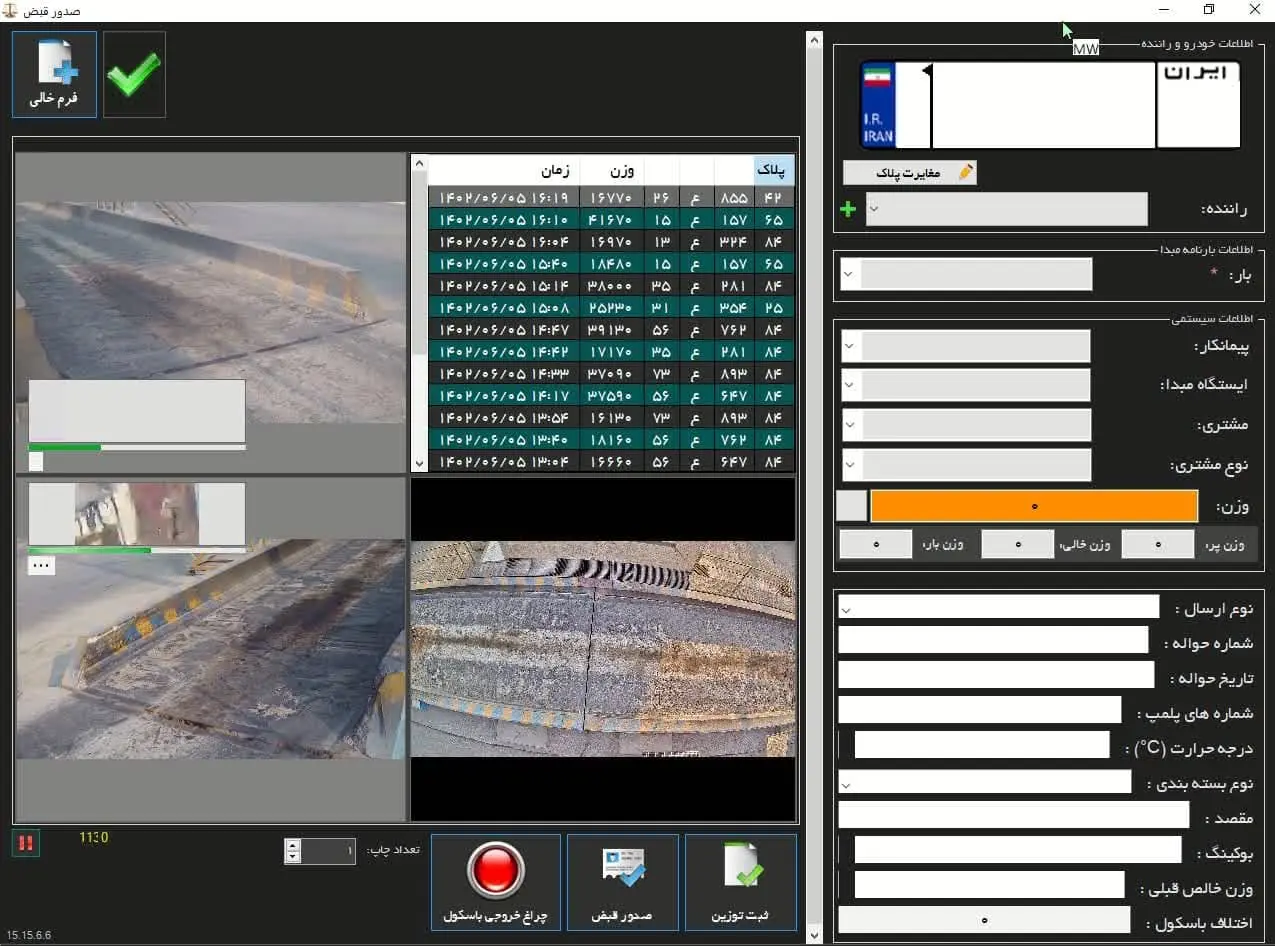The height and width of the screenshot is (946, 1275).
Task: Click the three-dots button on camera view
Action: coord(41,565)
